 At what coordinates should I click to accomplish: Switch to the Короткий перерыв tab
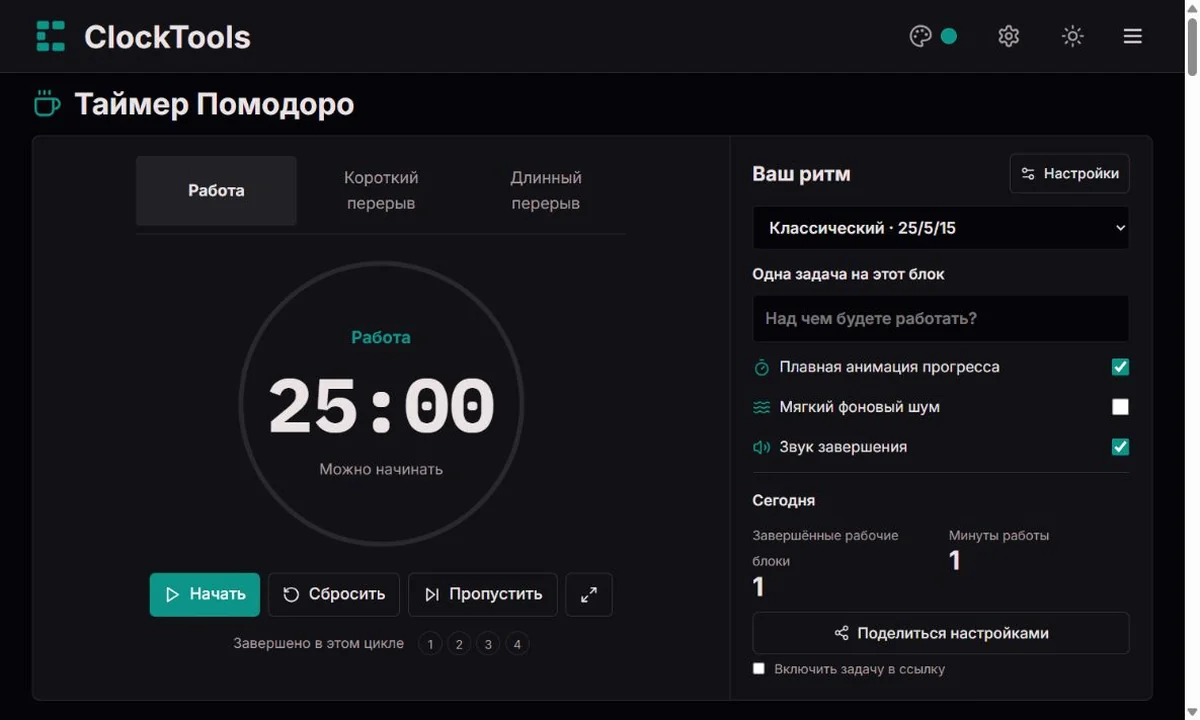click(x=381, y=190)
